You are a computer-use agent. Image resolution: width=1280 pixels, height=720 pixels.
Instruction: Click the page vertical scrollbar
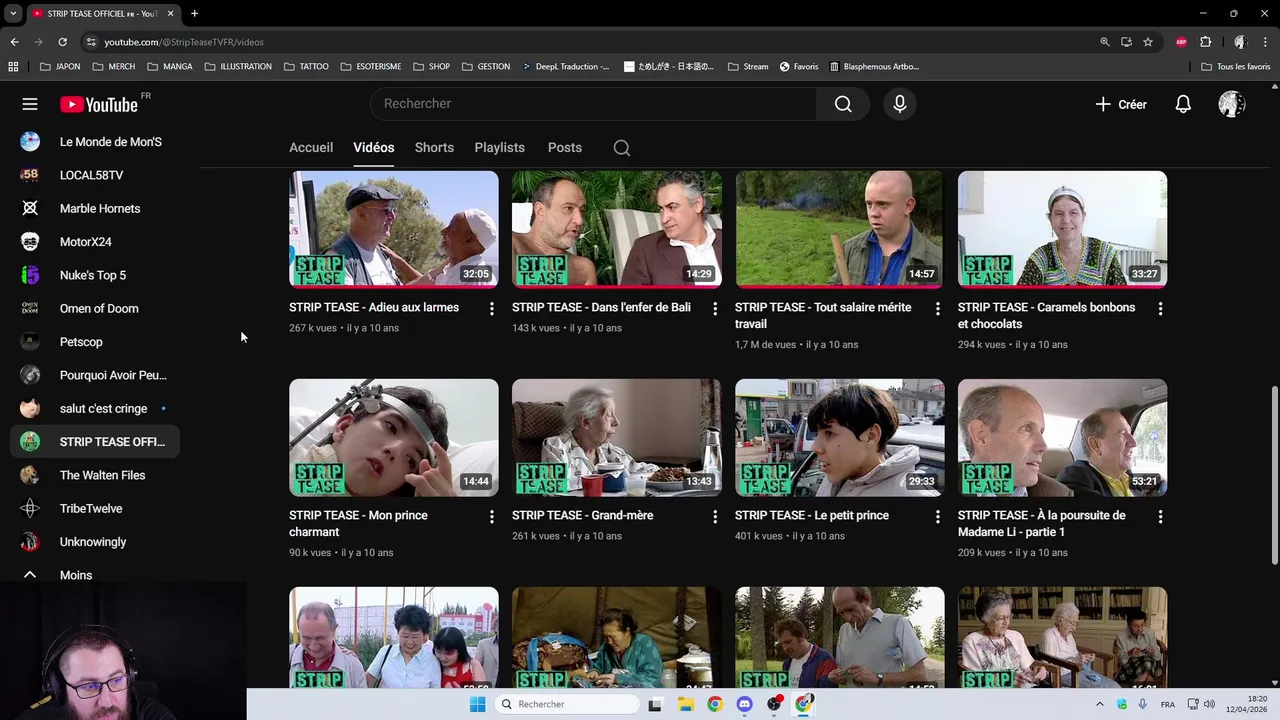tap(1274, 476)
